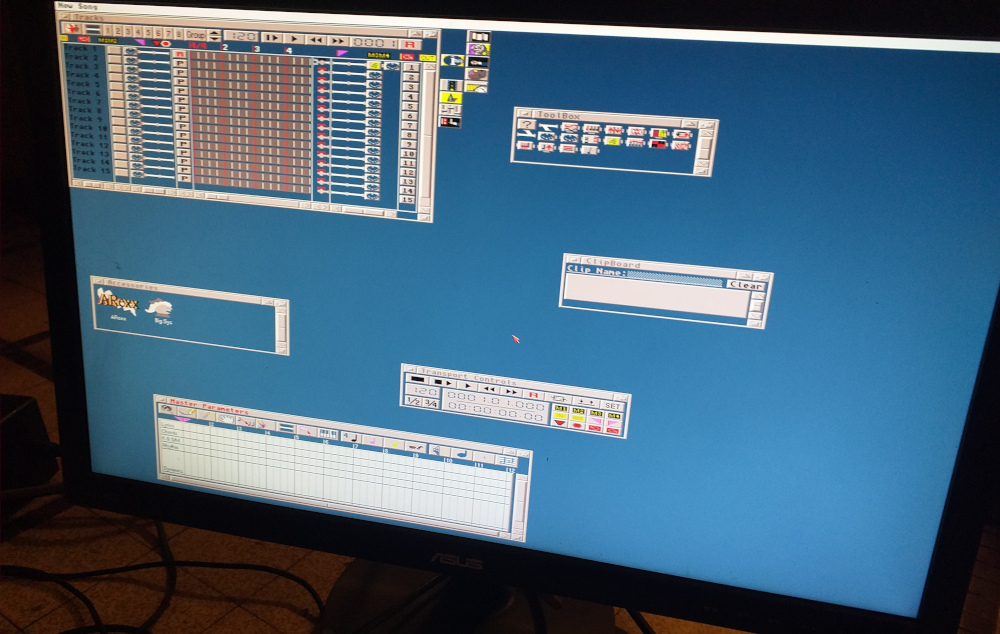This screenshot has height=634, width=1000.
Task: Click the red R record button in Tracks toolbar
Action: click(411, 44)
